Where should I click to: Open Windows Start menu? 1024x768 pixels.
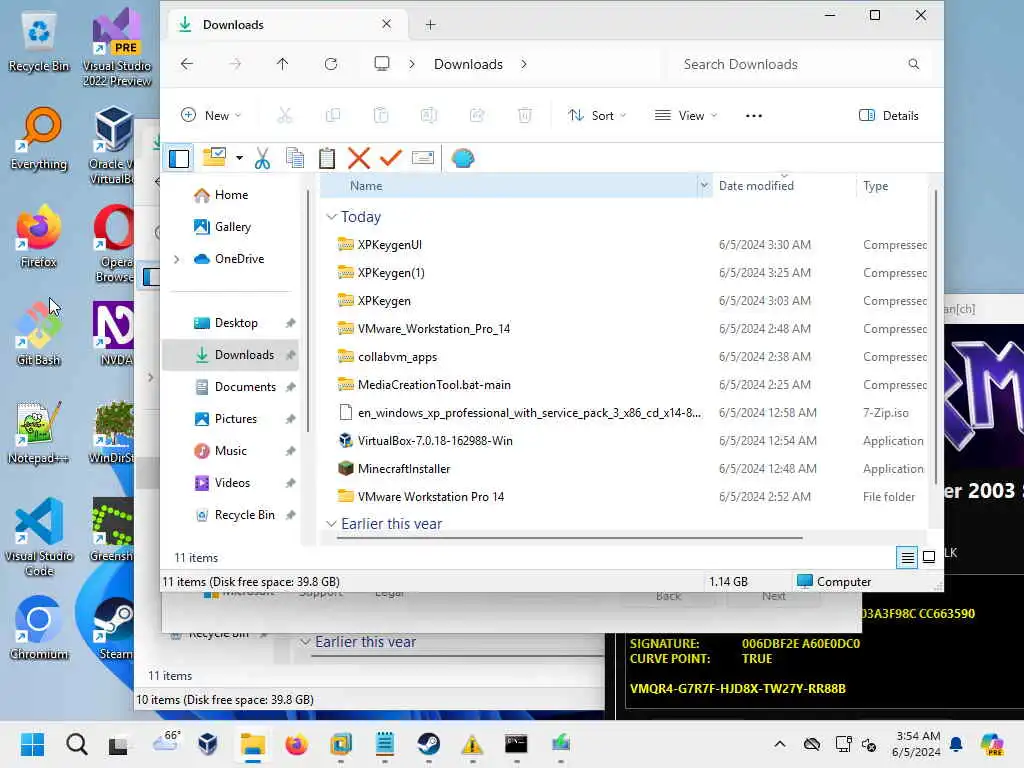pos(32,744)
